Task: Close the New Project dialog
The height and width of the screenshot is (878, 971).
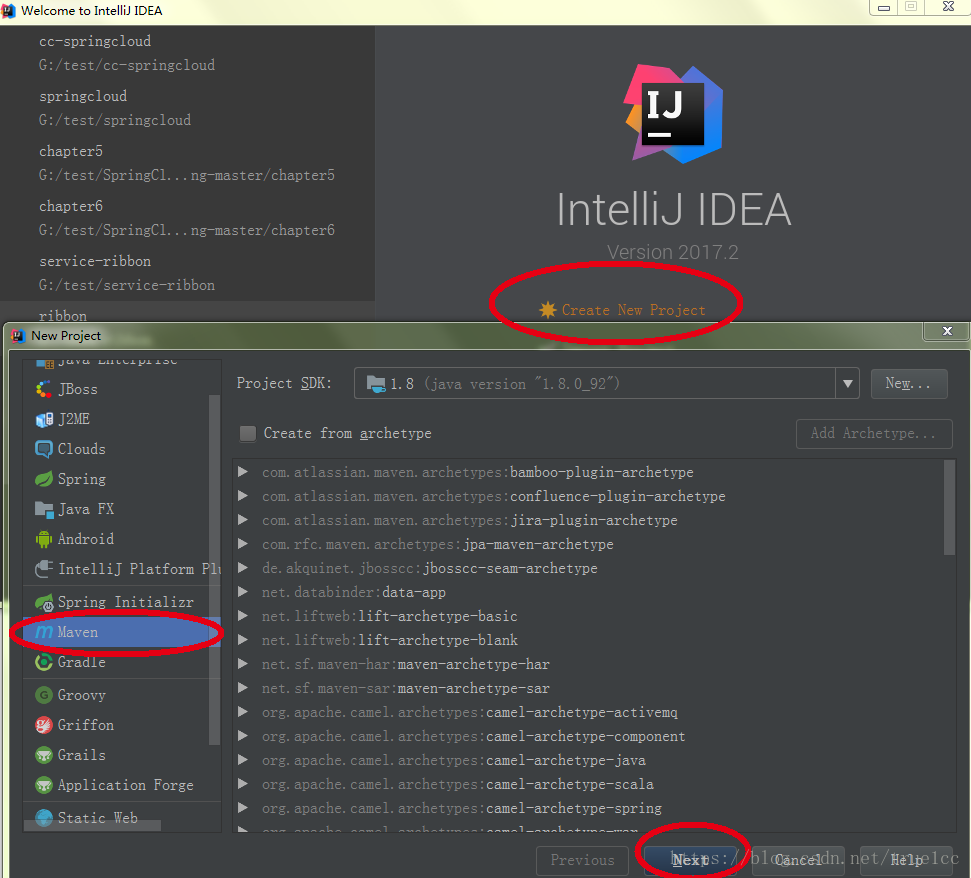Action: pyautogui.click(x=946, y=331)
